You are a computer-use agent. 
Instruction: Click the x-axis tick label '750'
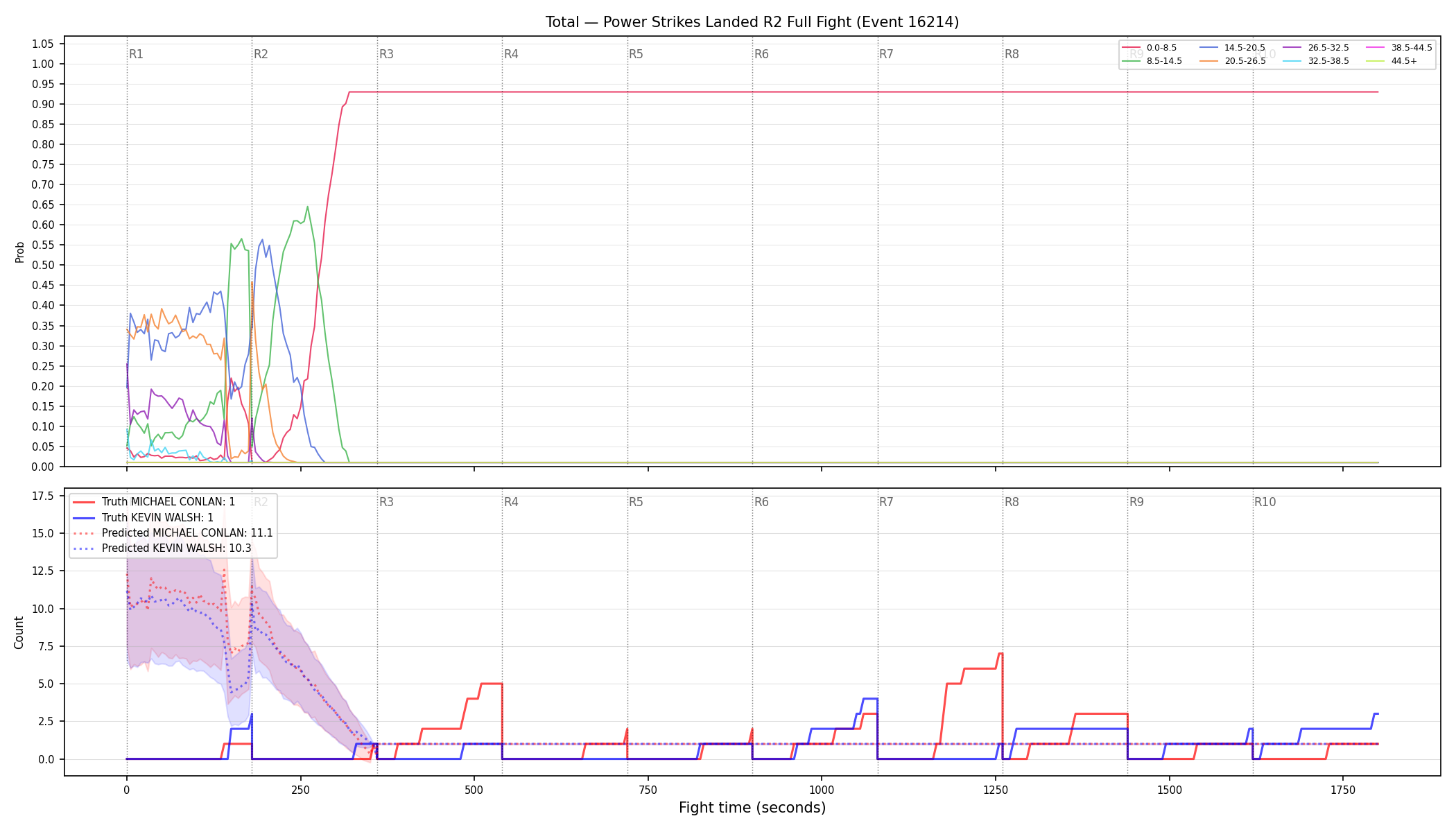[x=648, y=790]
